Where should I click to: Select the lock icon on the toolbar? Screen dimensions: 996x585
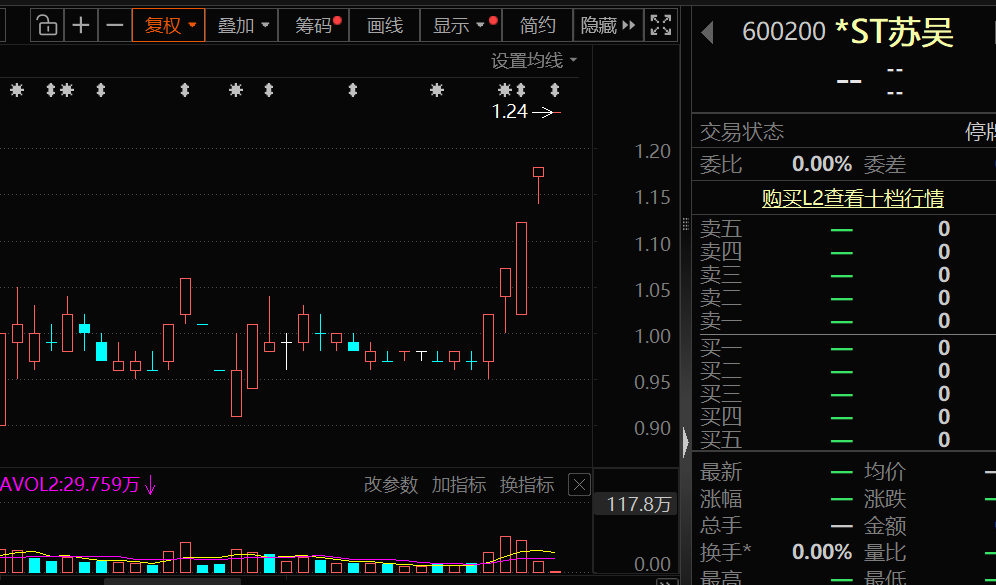pos(47,25)
